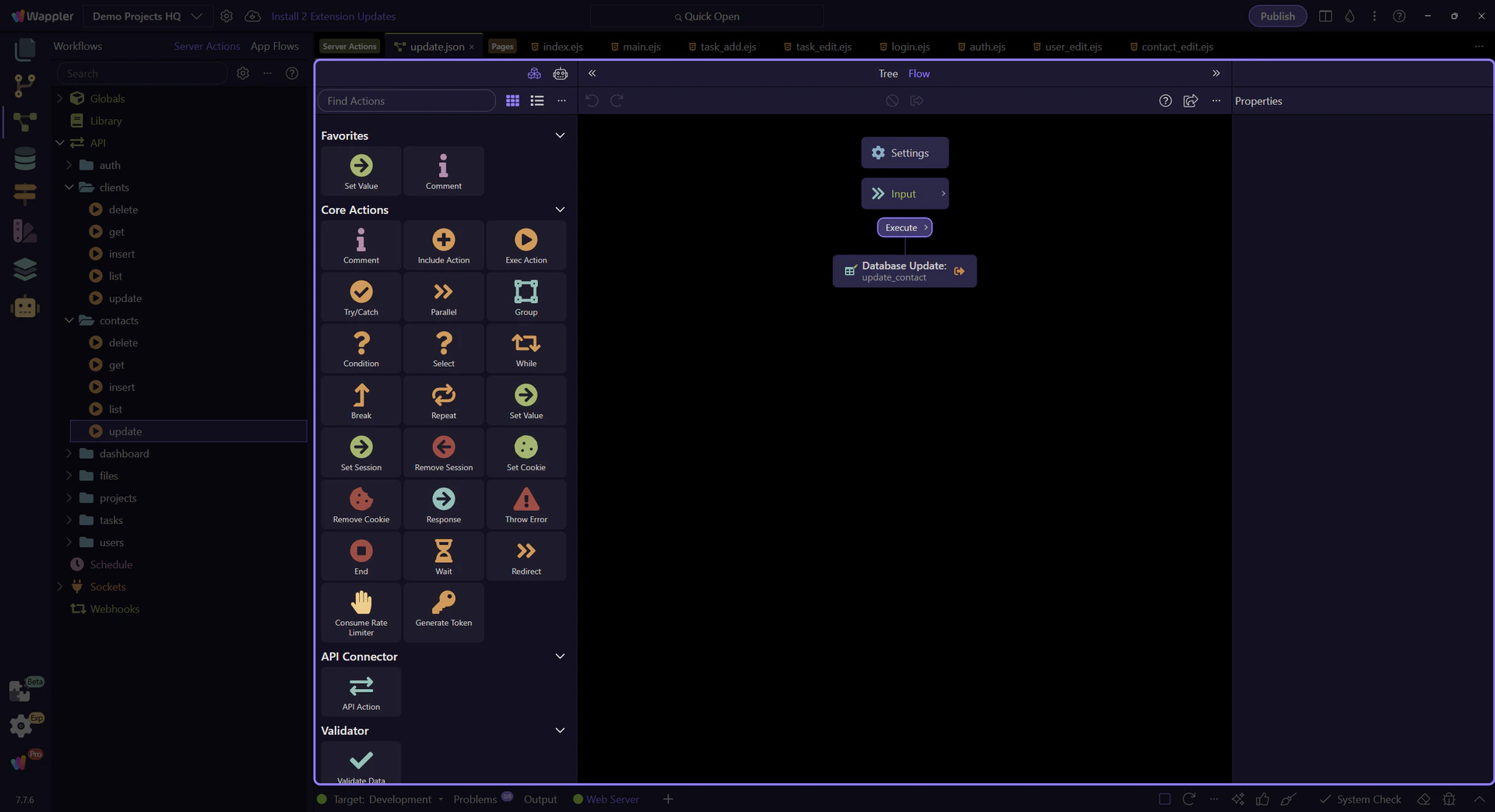Switch actions panel to grid view

coord(512,100)
